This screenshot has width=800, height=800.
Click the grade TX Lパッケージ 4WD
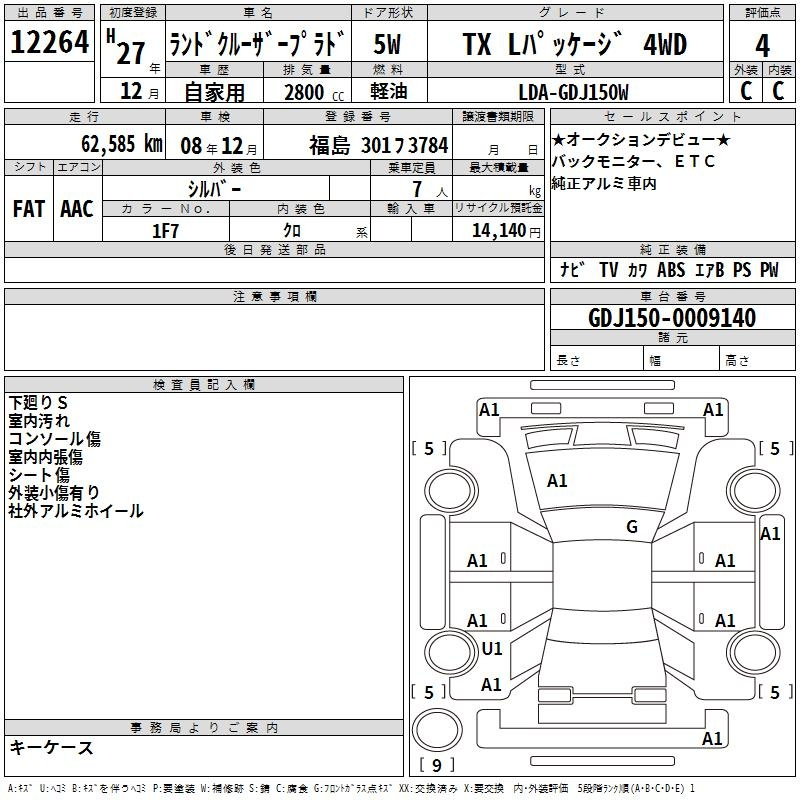pyautogui.click(x=574, y=44)
